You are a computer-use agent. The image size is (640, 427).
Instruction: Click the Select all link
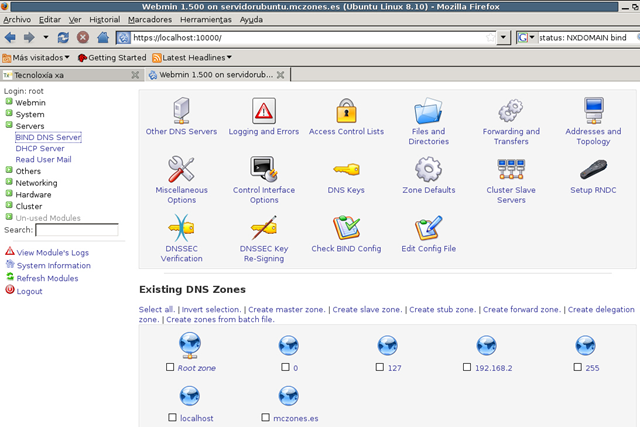click(x=157, y=309)
